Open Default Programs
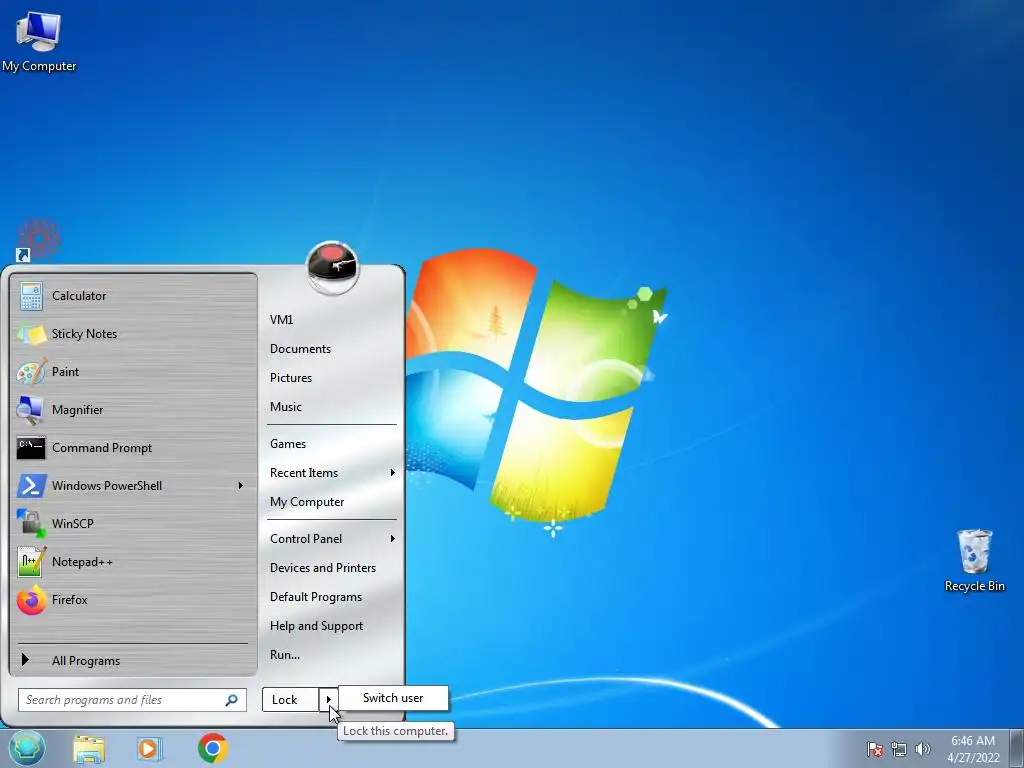1024x768 pixels. tap(316, 597)
